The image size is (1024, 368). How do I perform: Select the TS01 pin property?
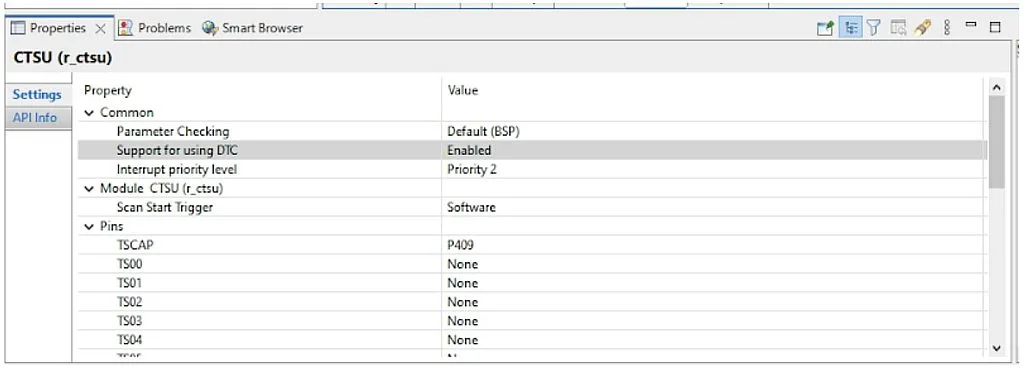129,283
